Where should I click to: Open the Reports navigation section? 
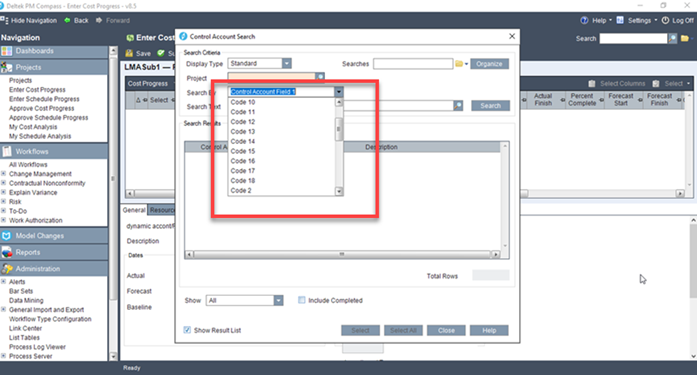(x=54, y=252)
